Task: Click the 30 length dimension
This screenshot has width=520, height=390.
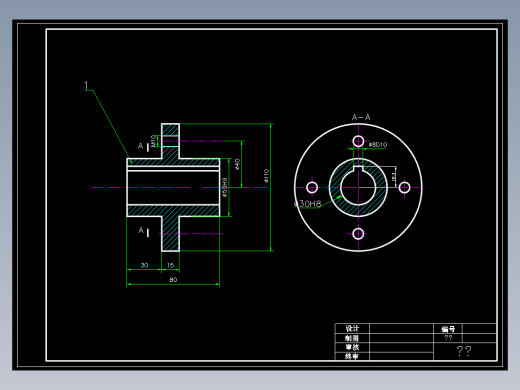Action: 144,265
